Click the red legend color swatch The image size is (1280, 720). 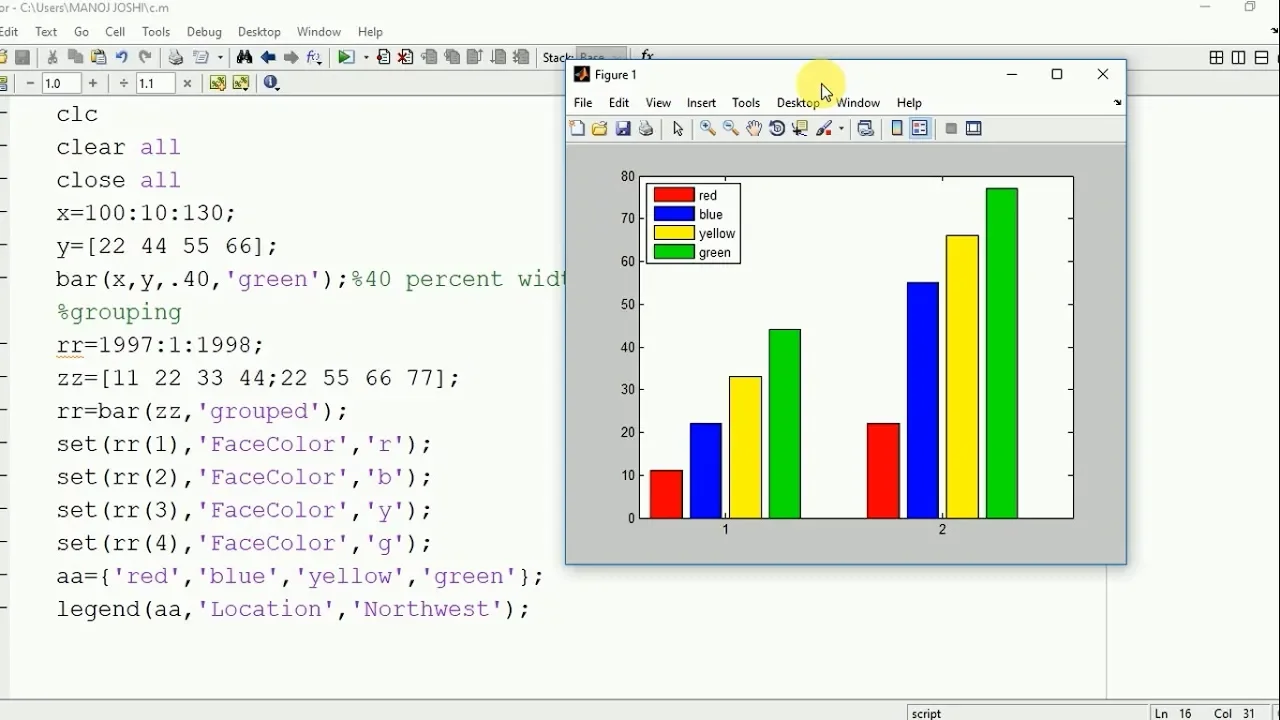click(x=674, y=195)
